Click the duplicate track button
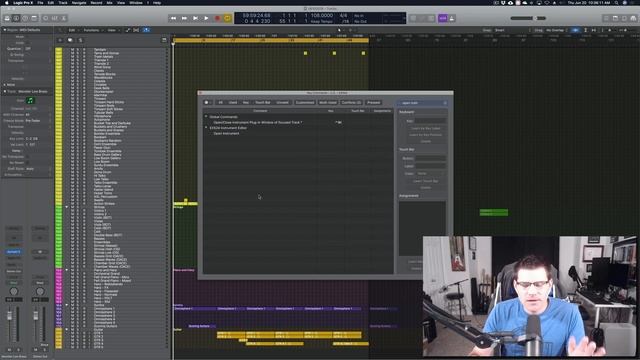 [70, 40]
